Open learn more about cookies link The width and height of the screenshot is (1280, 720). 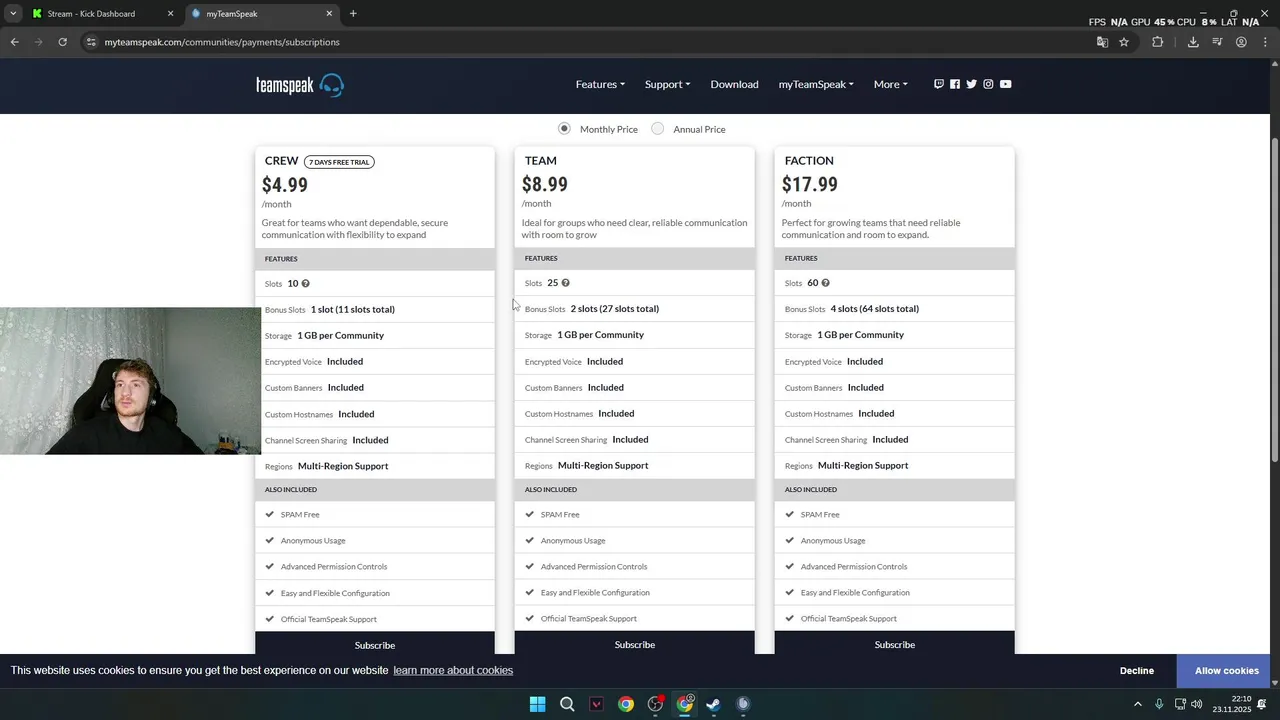click(x=453, y=670)
